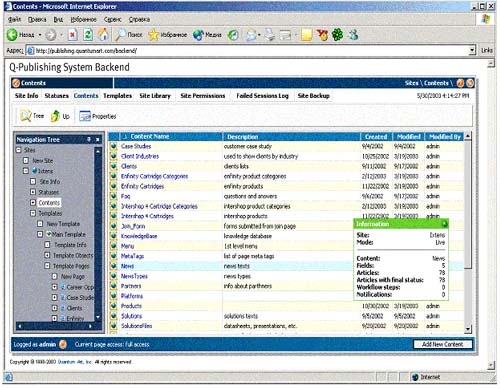Expand the Template Info tree node
Image resolution: width=500 pixels, height=389 pixels.
pos(47,245)
